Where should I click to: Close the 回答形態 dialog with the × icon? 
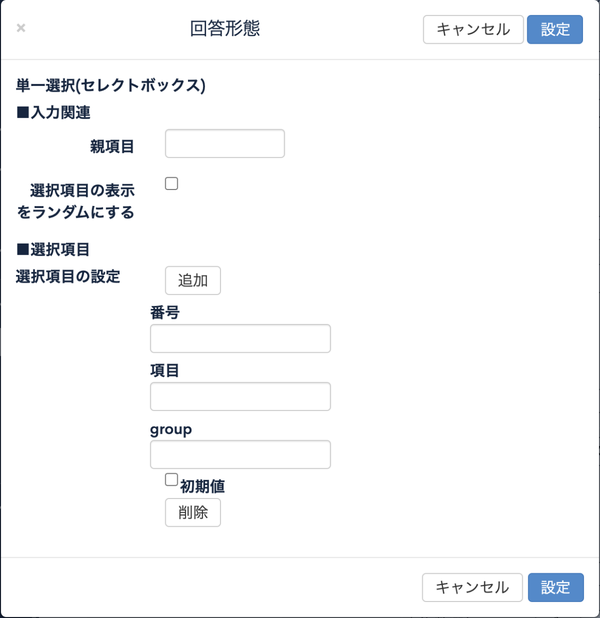click(x=21, y=28)
